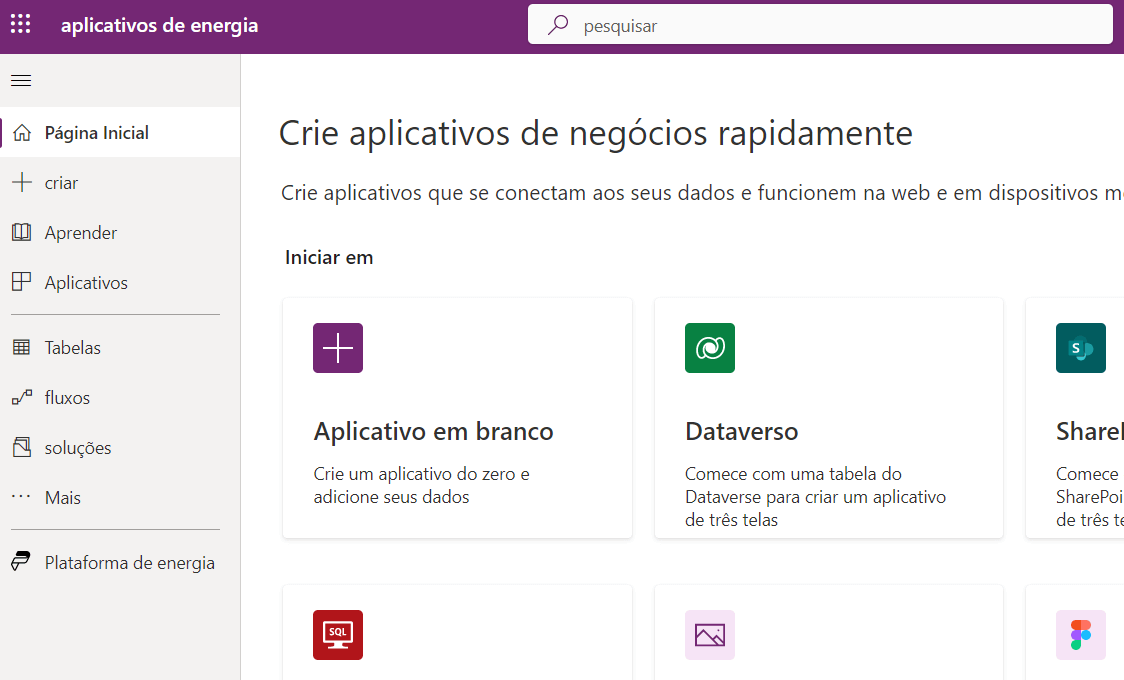
Task: Open the Dataverso three-screen app card
Action: [828, 418]
